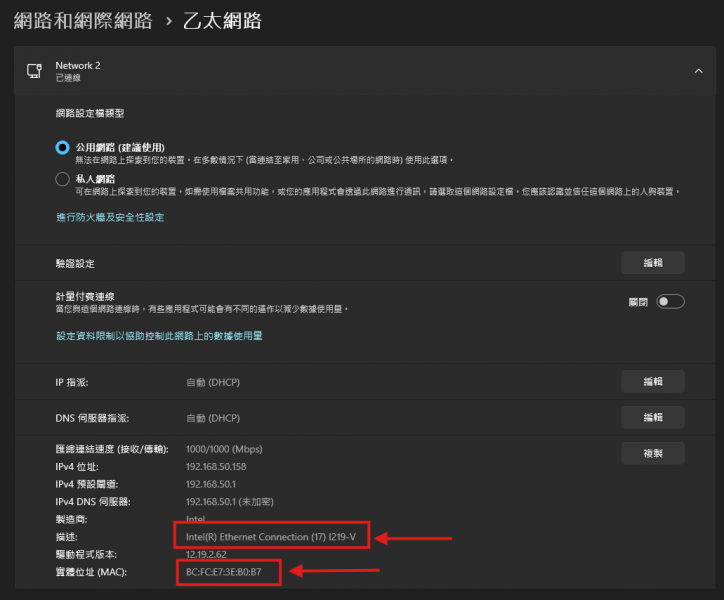724x600 pixels.
Task: Click 描述: label
Action: (x=66, y=537)
